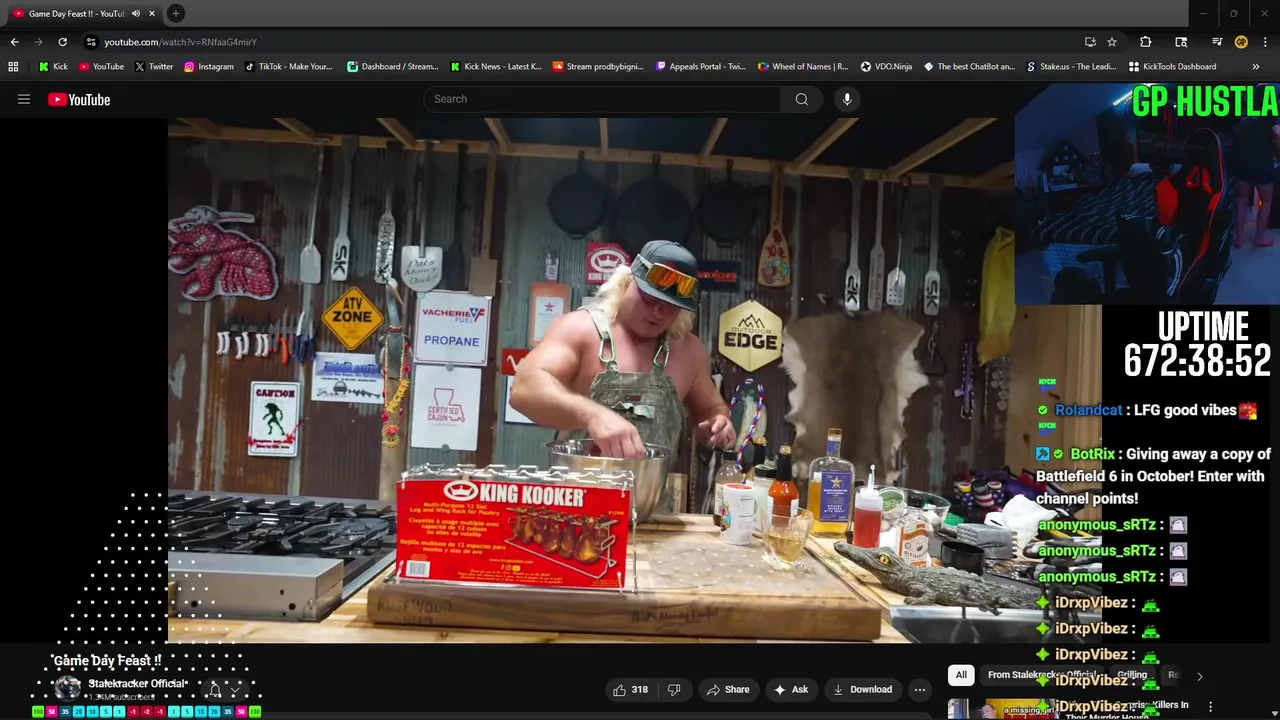Screen dimensions: 1280x720
Task: Open Stalekracker Official channel name link
Action: pyautogui.click(x=137, y=684)
